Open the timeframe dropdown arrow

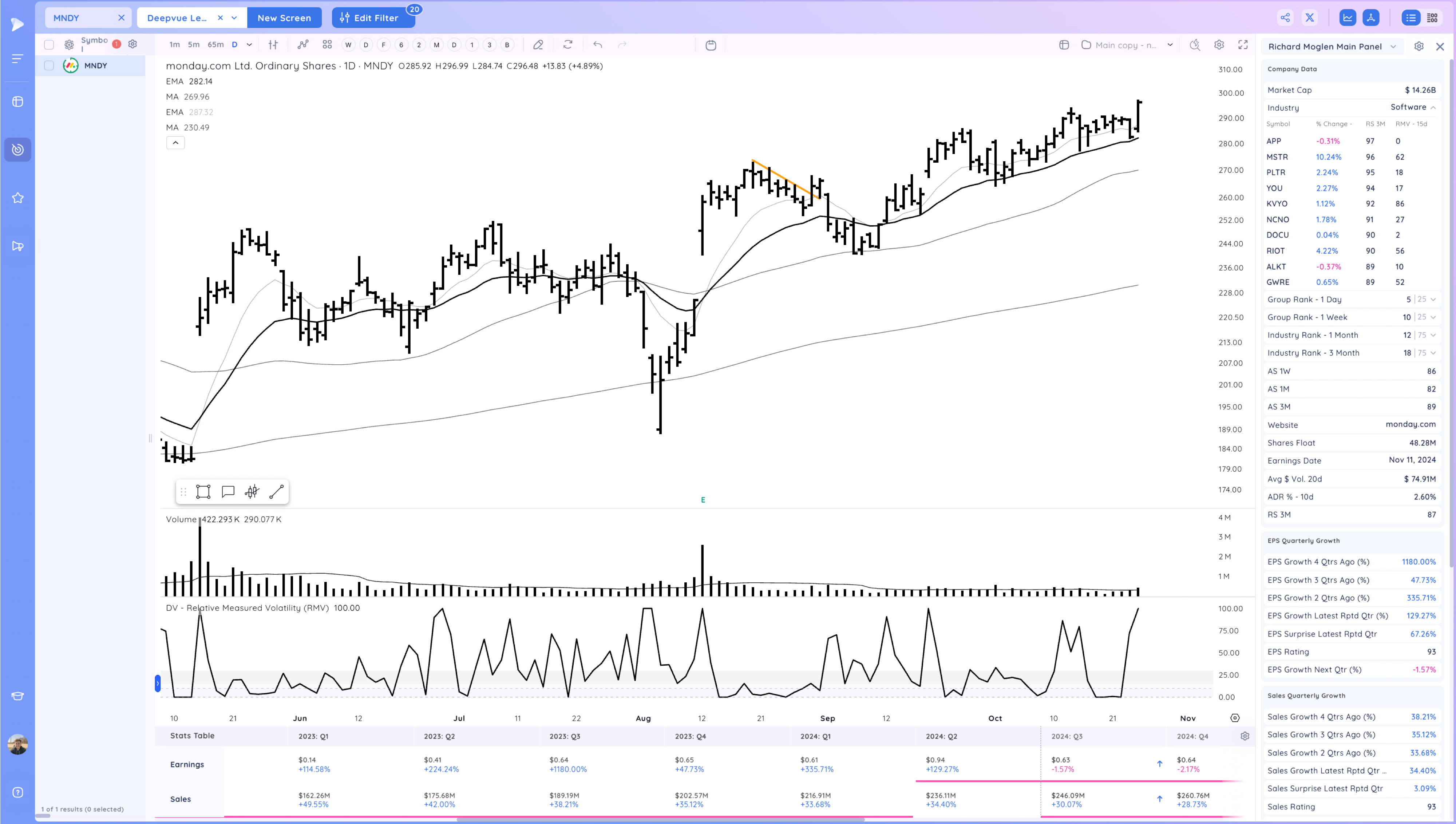tap(249, 45)
